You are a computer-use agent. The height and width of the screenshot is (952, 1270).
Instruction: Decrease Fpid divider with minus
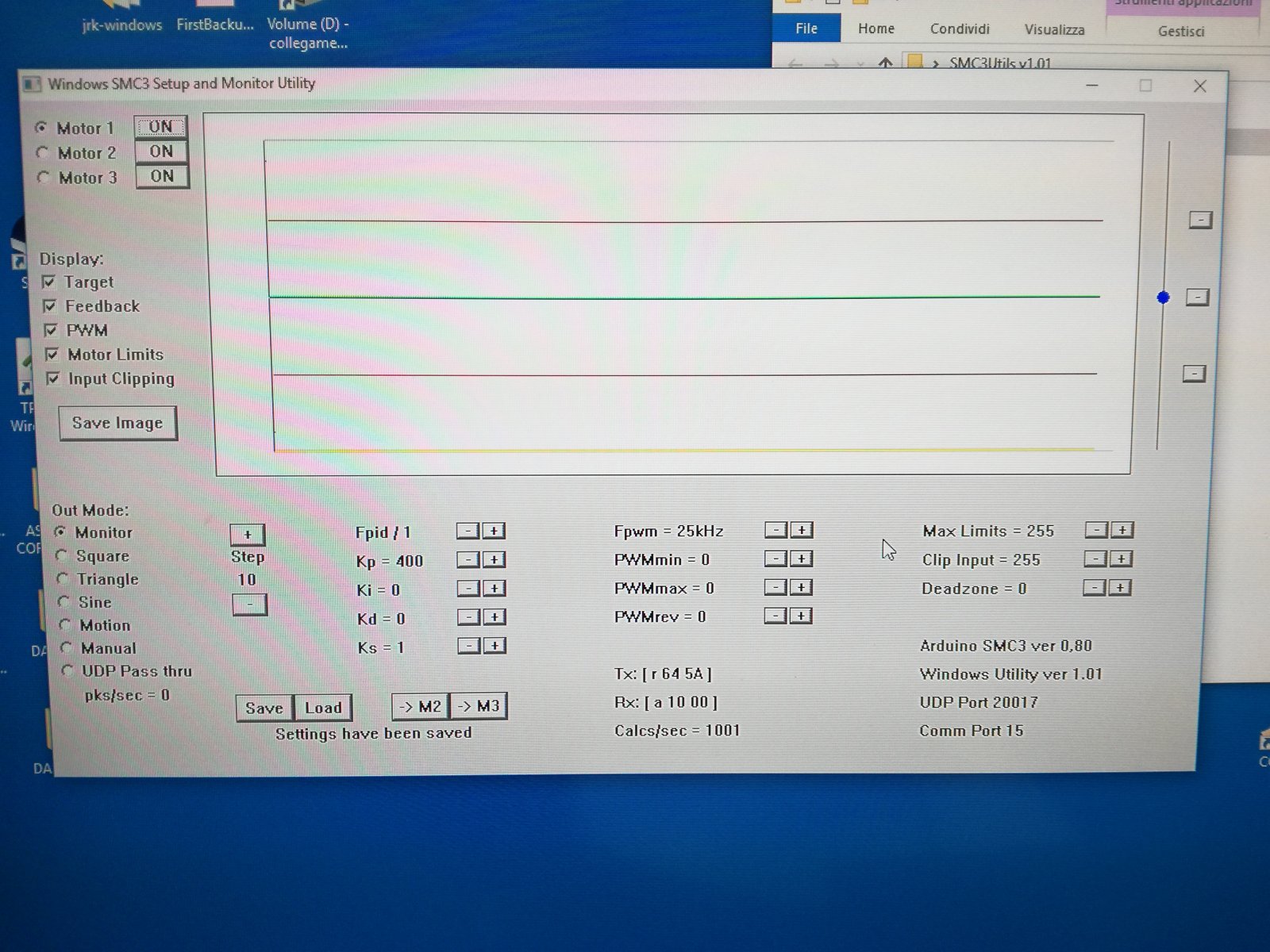tap(468, 531)
